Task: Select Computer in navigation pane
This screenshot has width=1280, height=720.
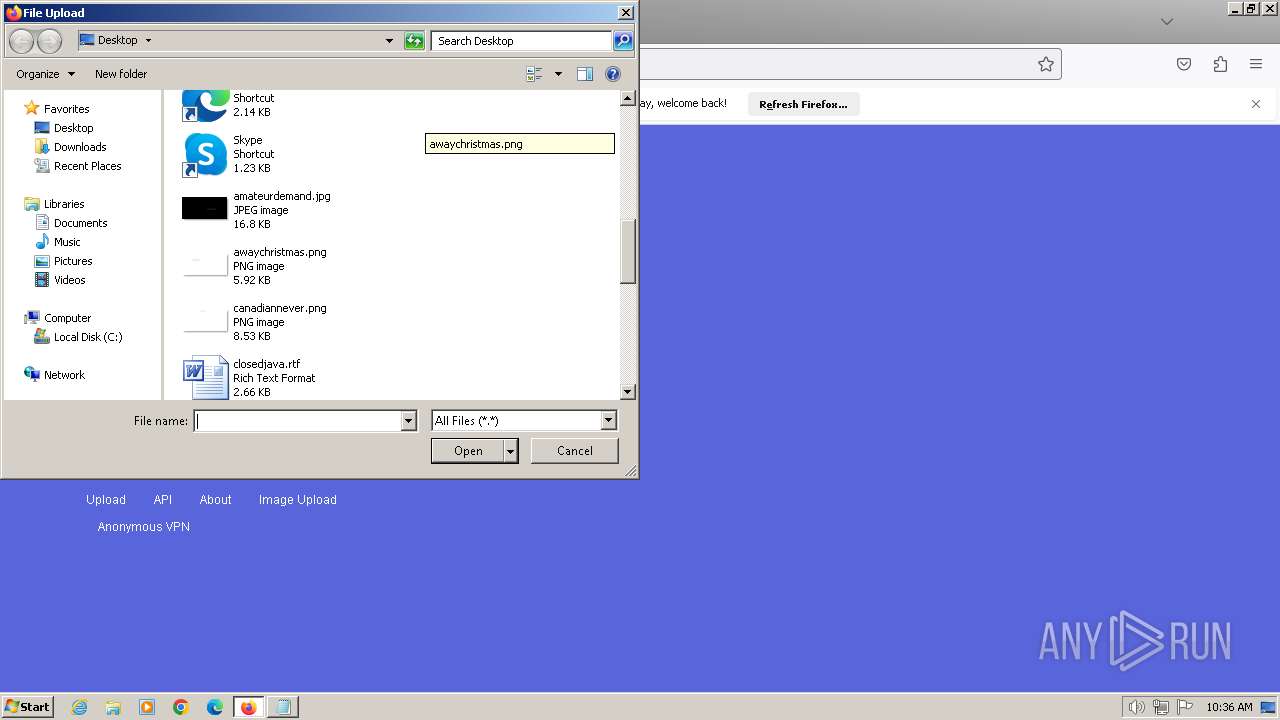Action: pyautogui.click(x=67, y=318)
